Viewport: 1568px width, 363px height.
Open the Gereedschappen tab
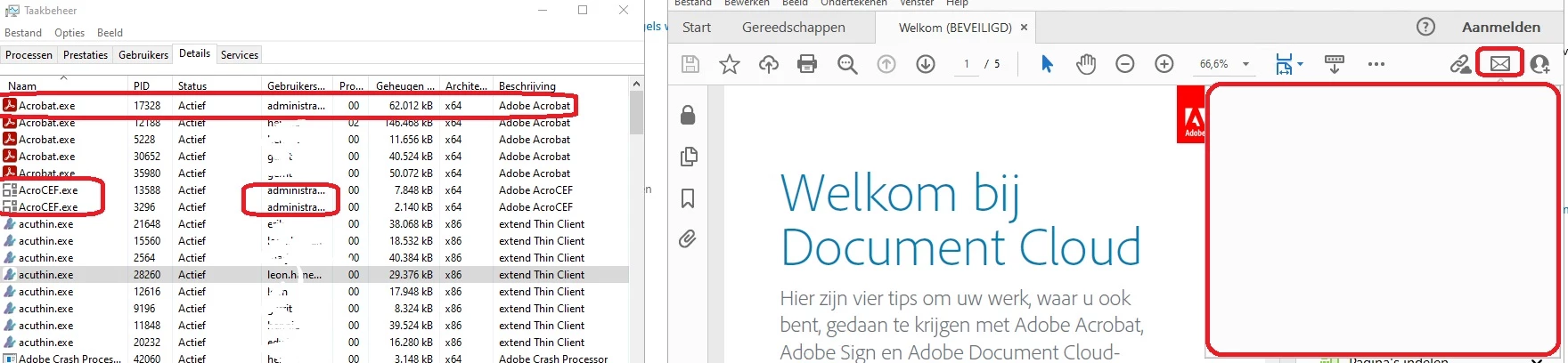click(x=794, y=27)
